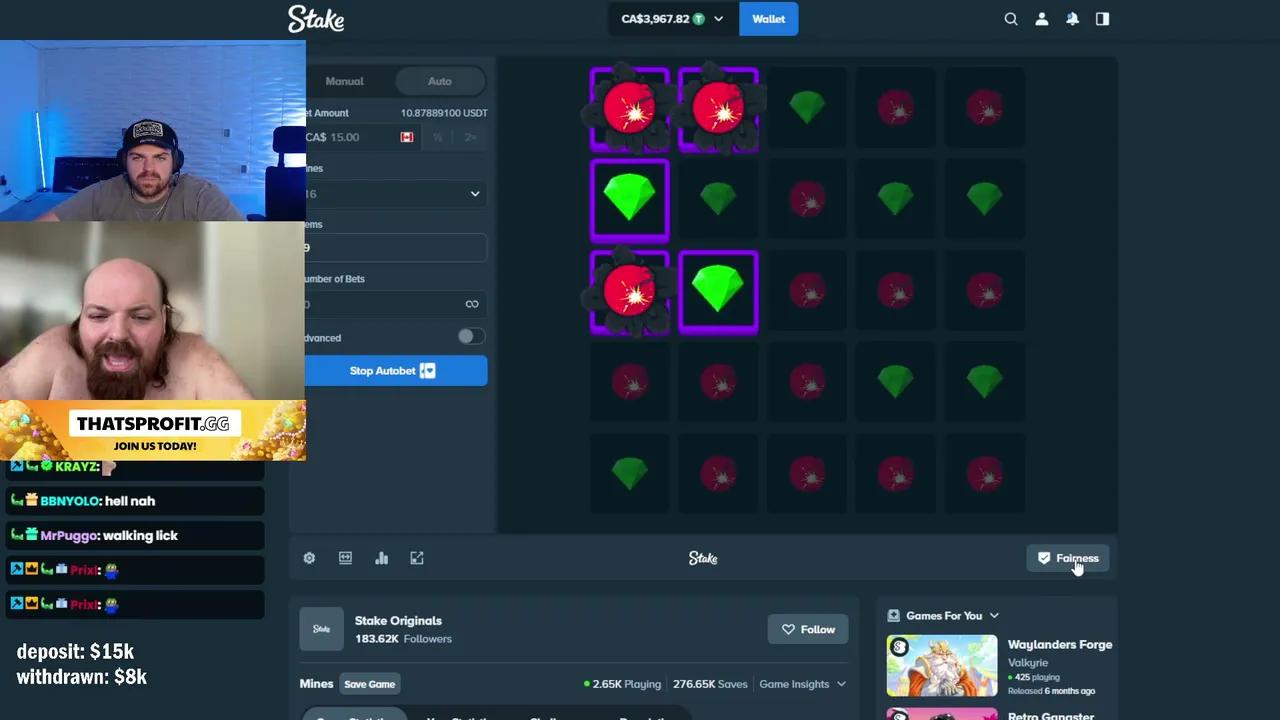
Task: Click the 2× bet multiplier button
Action: [470, 137]
